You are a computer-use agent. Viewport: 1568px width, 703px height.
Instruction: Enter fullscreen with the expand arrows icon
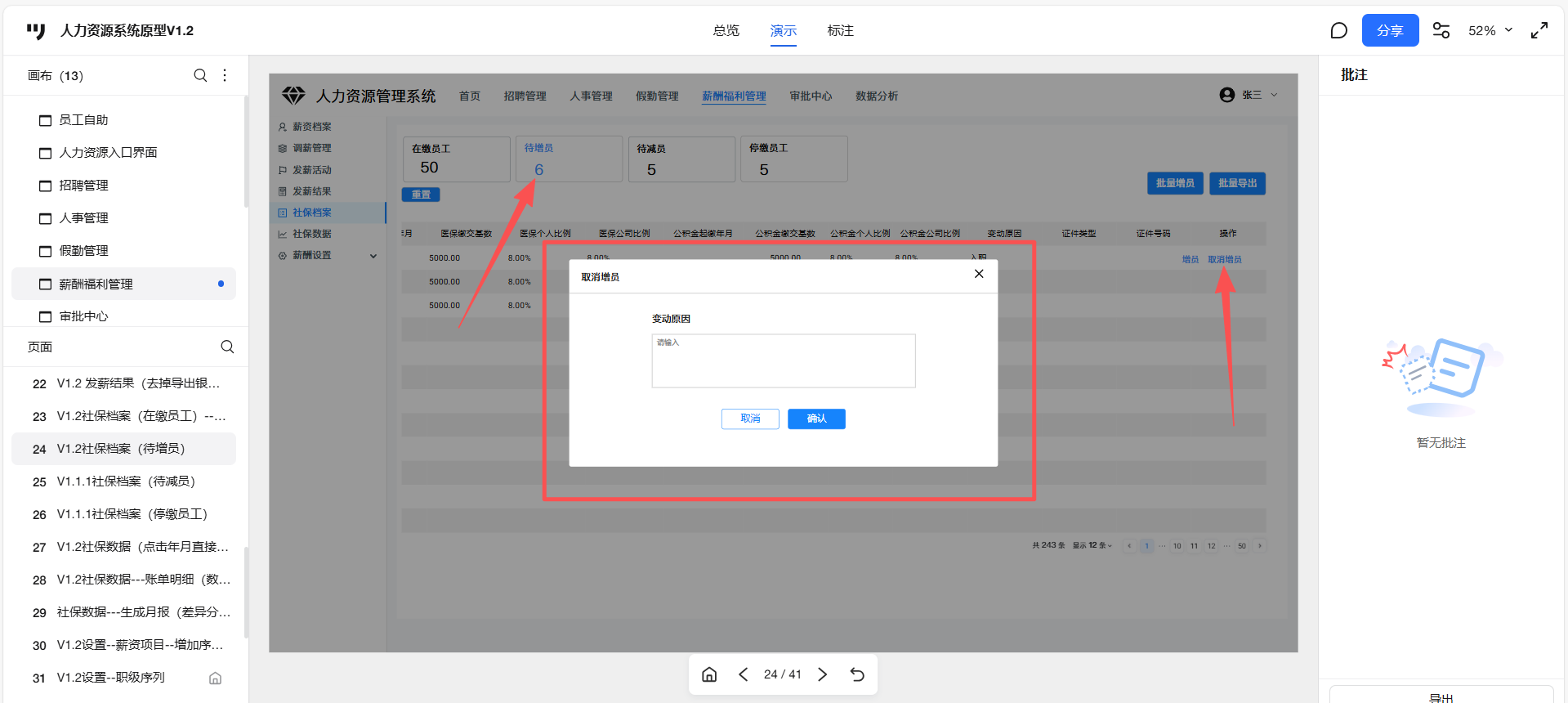point(1539,30)
